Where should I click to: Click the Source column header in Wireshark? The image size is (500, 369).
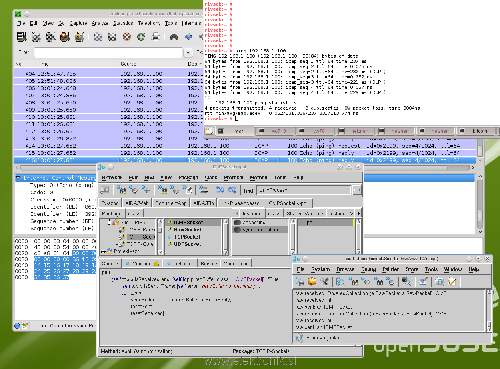tap(128, 64)
